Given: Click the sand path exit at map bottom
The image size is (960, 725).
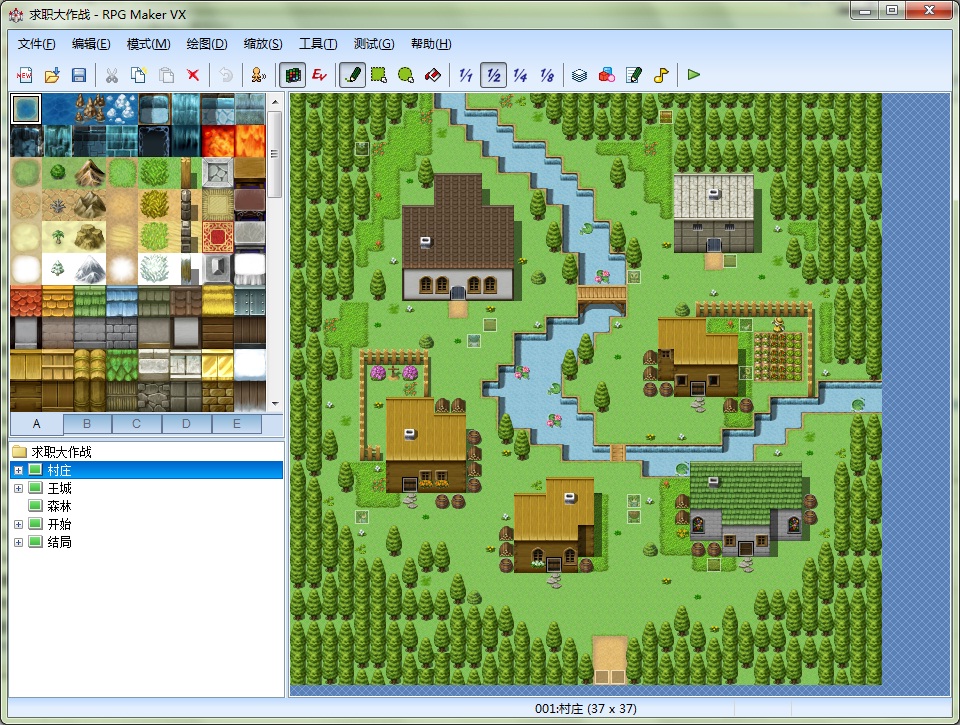Looking at the screenshot, I should pos(609,660).
